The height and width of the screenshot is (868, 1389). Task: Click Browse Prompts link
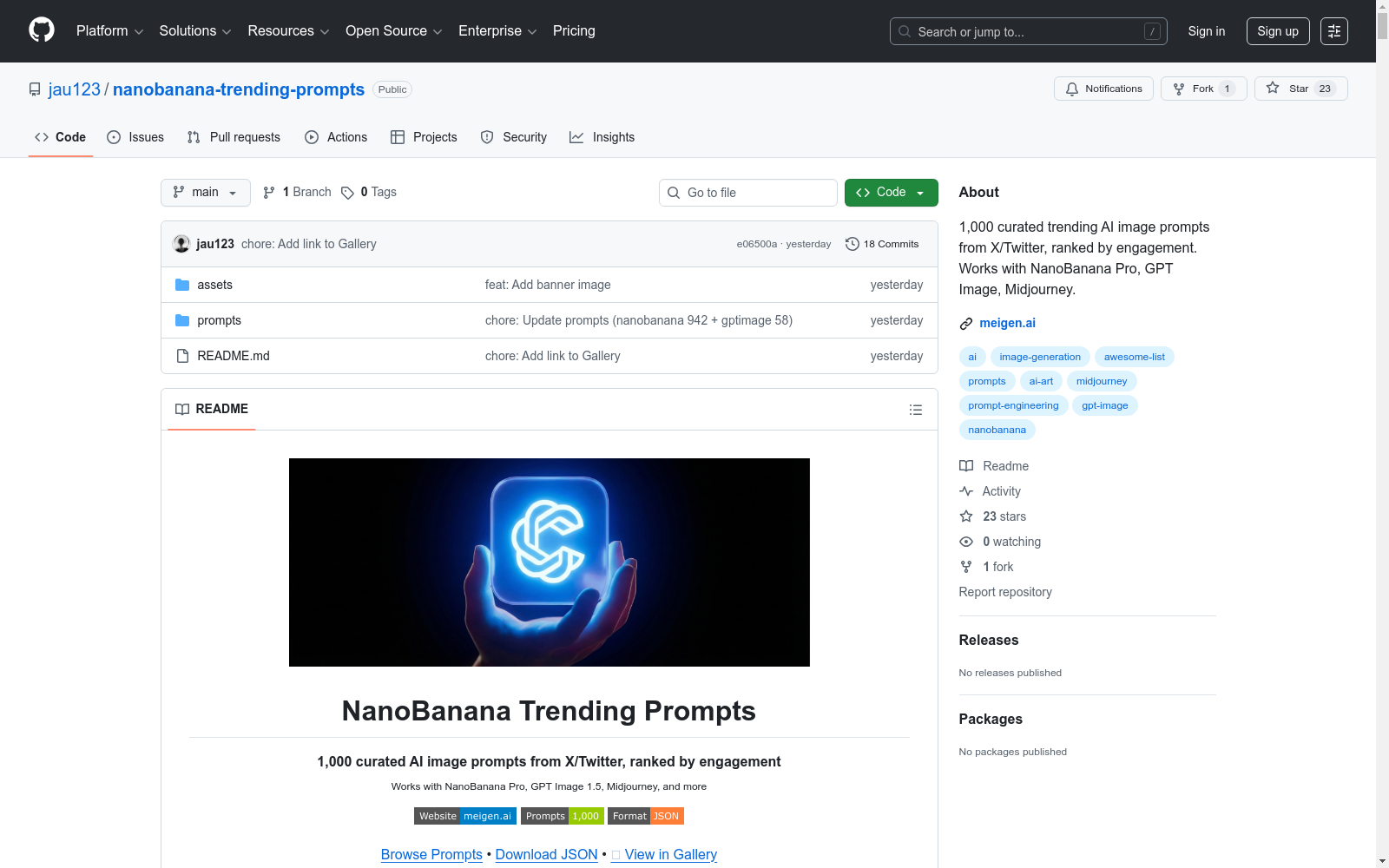click(431, 854)
